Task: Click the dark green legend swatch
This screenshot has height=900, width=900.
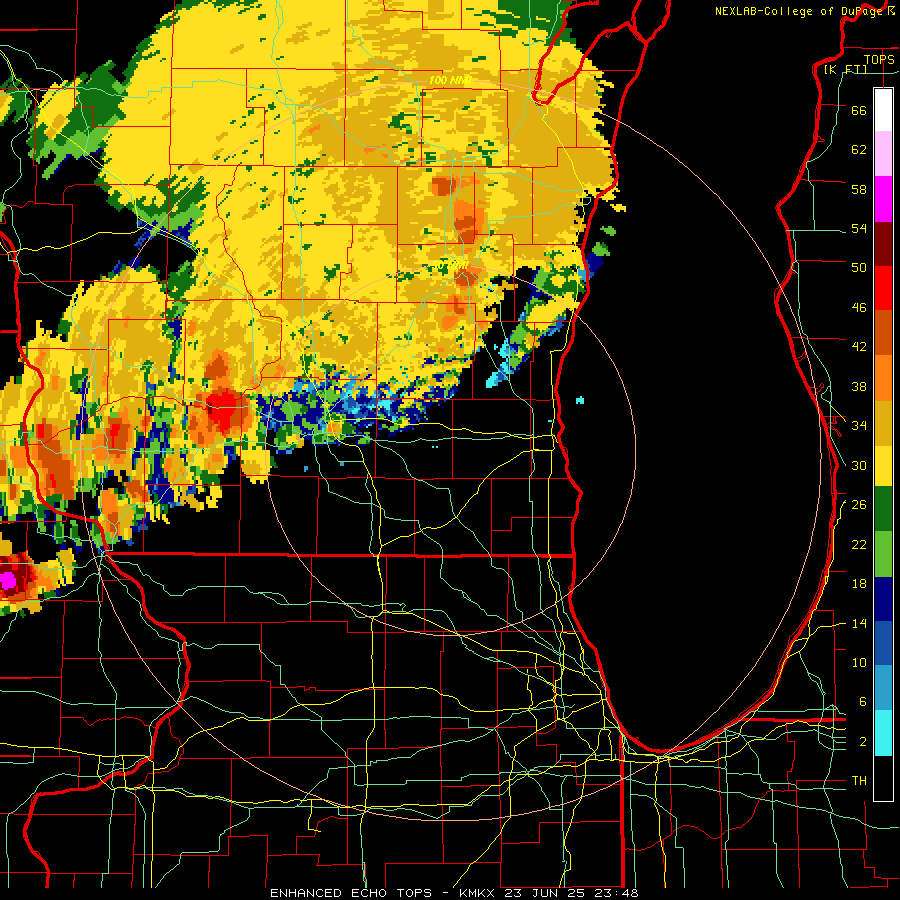Action: (x=883, y=509)
